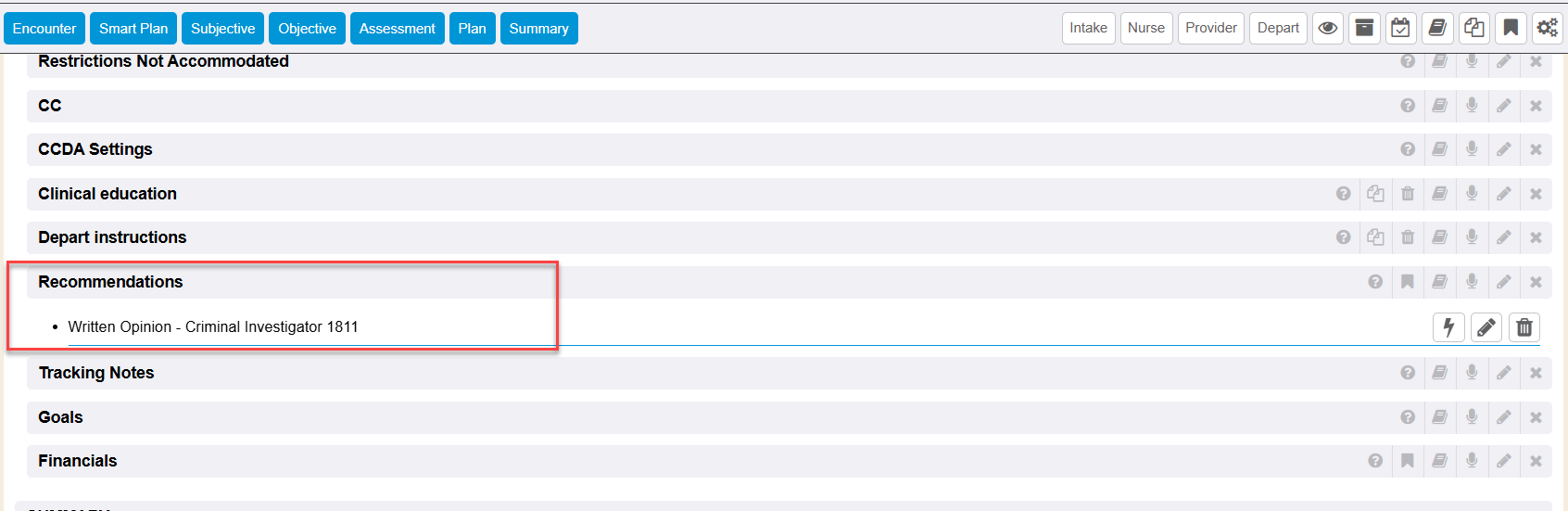Click the microphone icon in Clinical education row

(1472, 194)
